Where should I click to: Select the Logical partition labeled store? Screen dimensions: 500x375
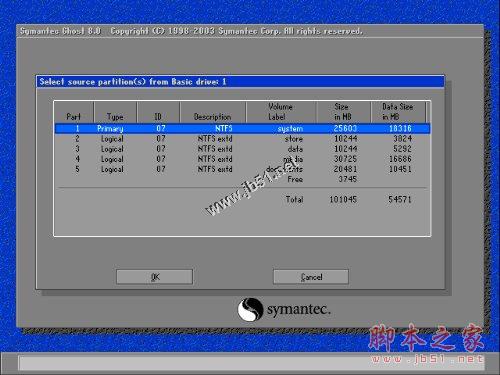[242, 139]
